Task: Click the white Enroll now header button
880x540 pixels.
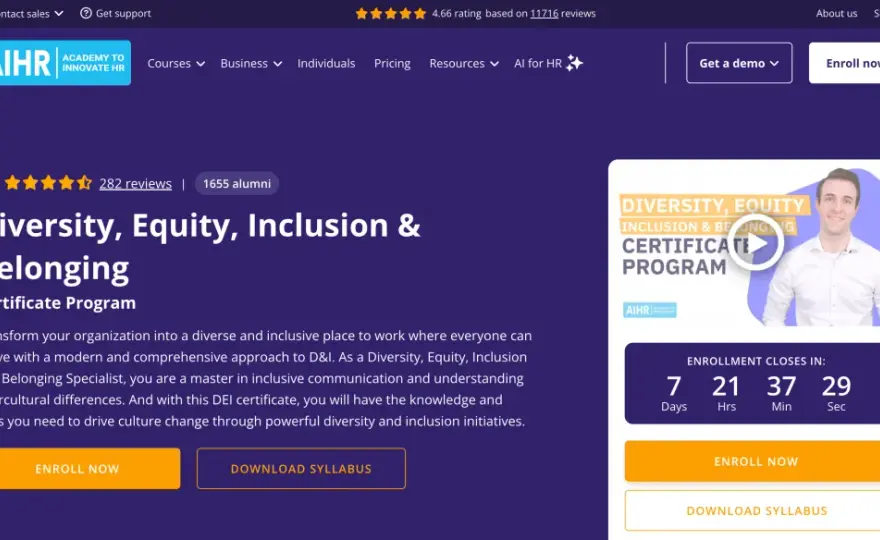Action: coord(845,63)
